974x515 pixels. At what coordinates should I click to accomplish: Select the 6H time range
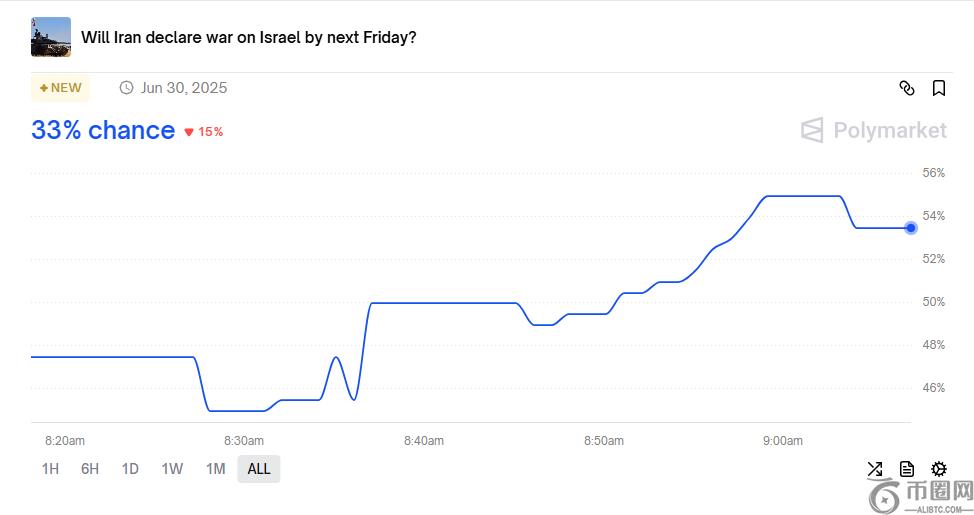tap(90, 469)
